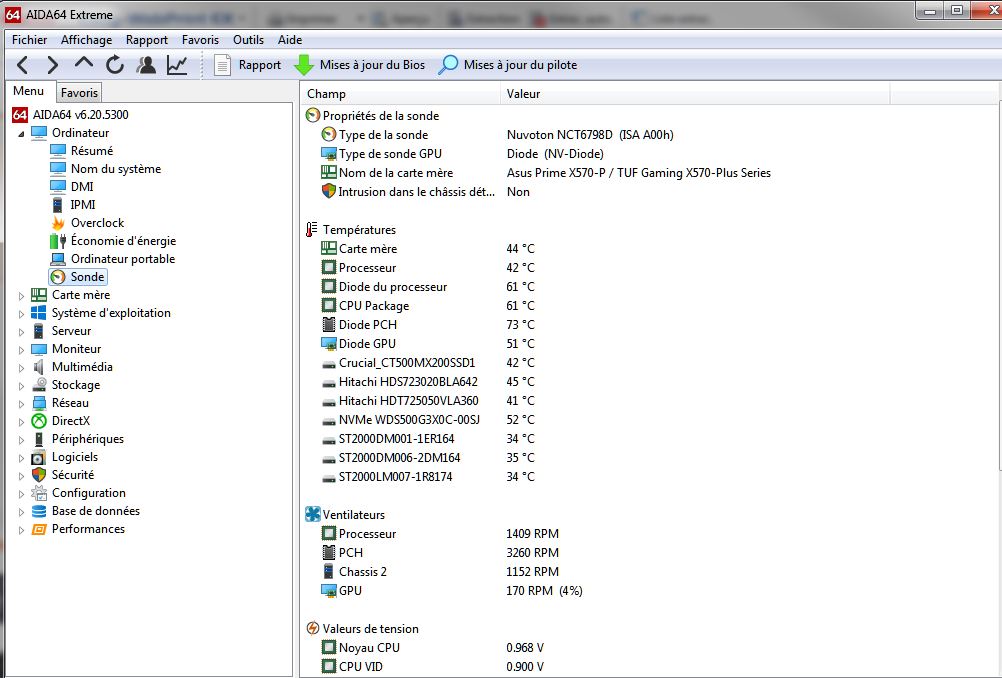Select Nom du système in tree
This screenshot has height=678, width=1002.
coord(116,169)
